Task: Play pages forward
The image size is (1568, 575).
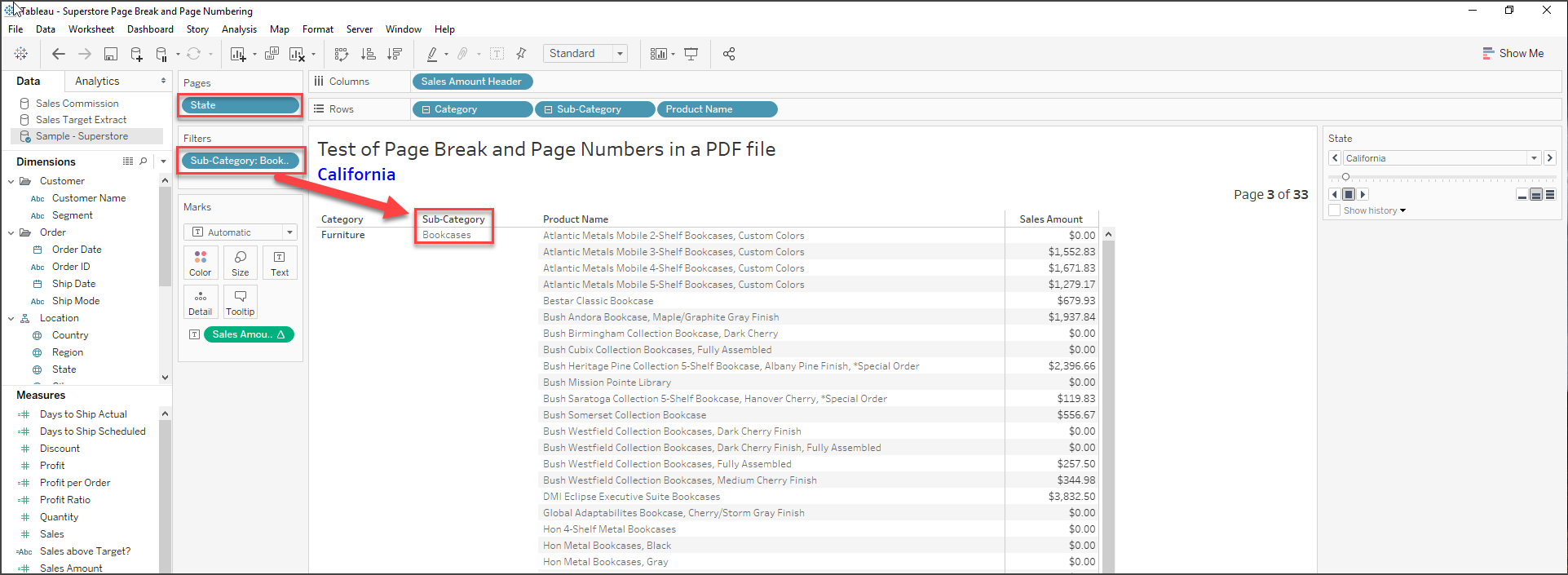Action: (1363, 194)
